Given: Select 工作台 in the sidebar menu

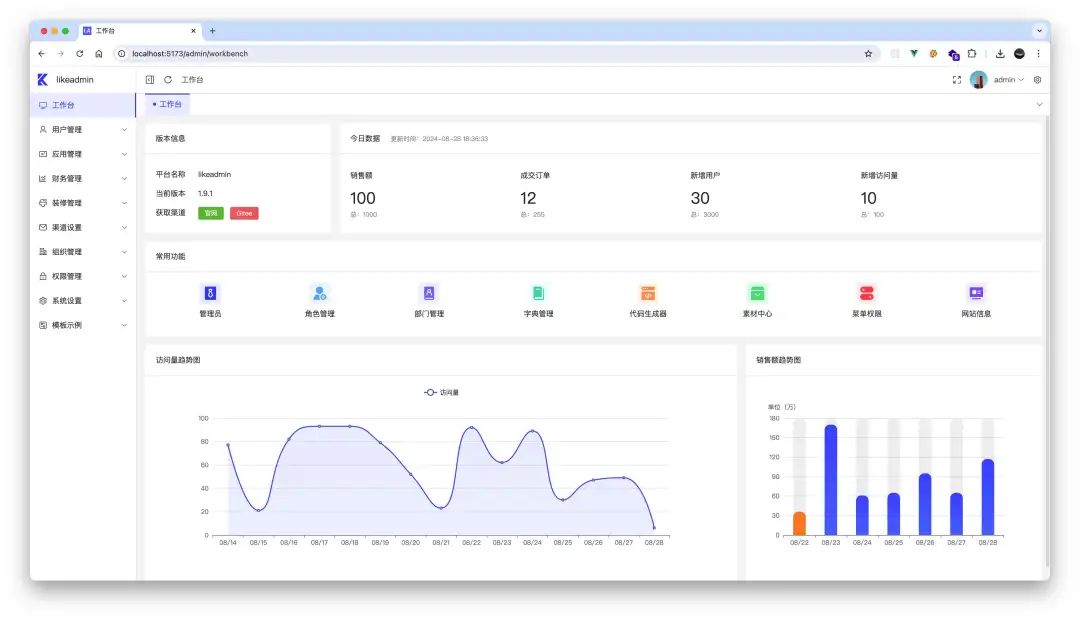Looking at the screenshot, I should (x=64, y=105).
